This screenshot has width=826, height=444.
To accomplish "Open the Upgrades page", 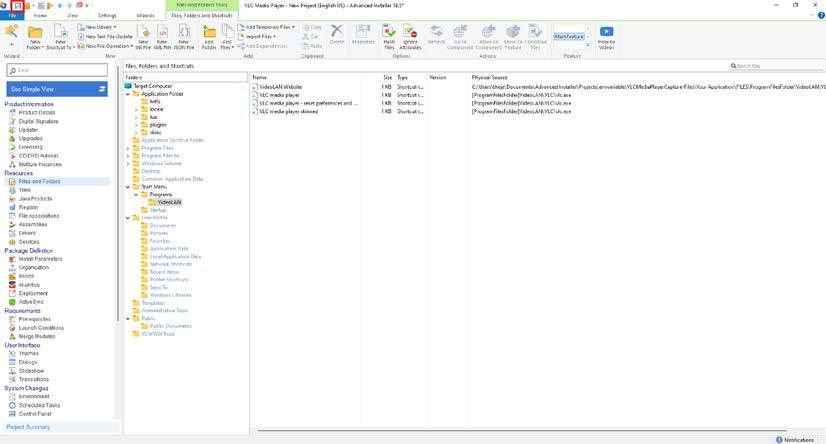I will tap(31, 139).
